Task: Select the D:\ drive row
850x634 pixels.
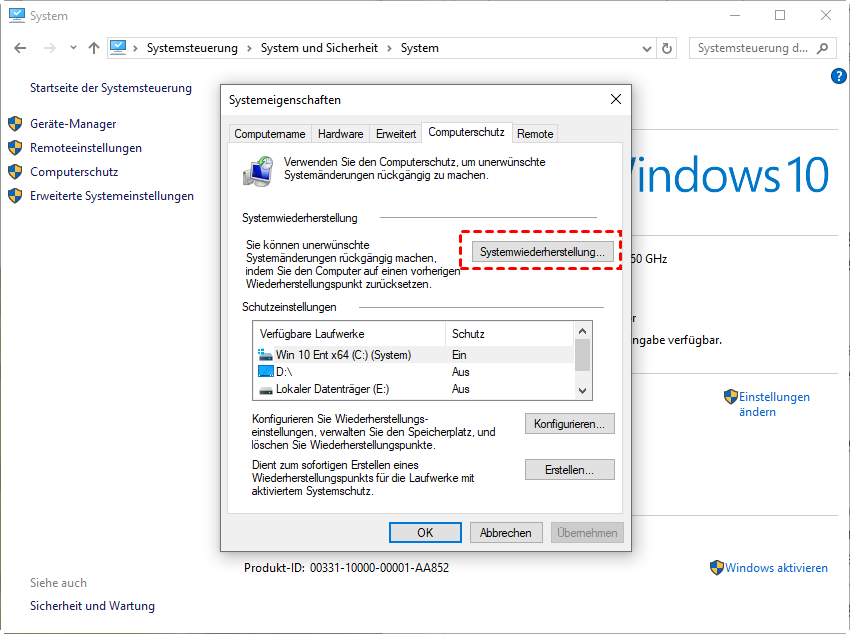Action: pyautogui.click(x=413, y=372)
